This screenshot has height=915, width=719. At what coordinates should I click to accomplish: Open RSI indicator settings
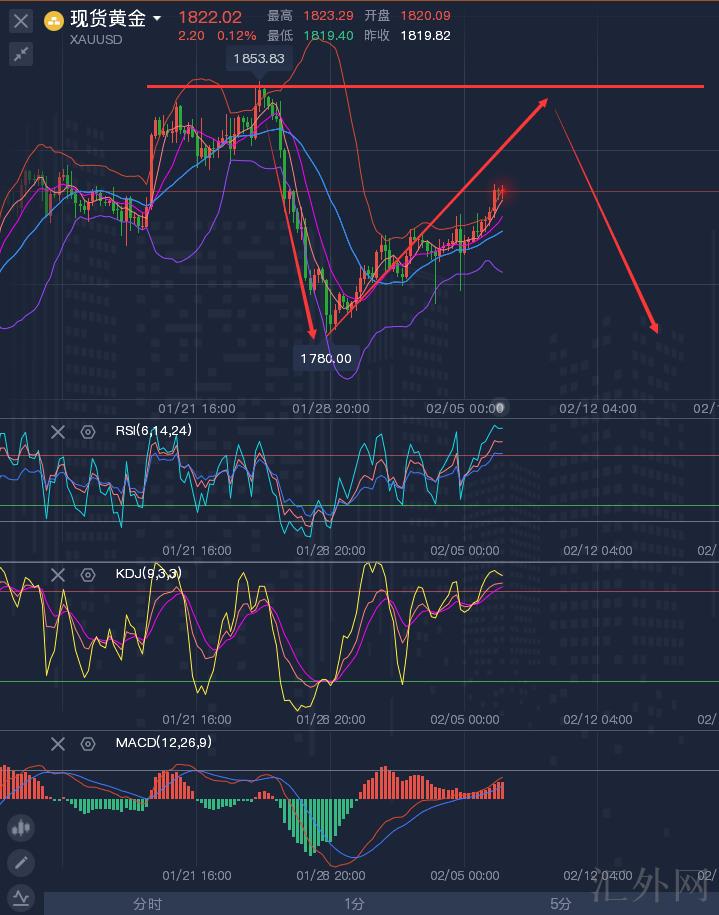(88, 431)
